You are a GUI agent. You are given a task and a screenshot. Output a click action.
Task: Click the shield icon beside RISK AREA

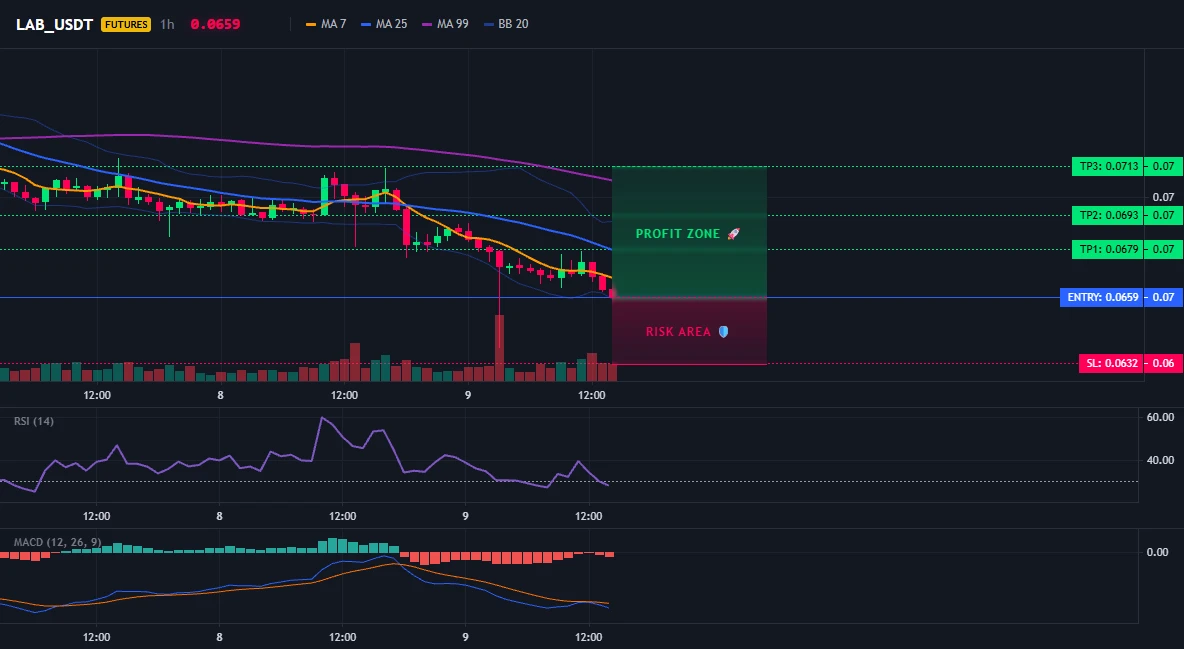pos(723,332)
